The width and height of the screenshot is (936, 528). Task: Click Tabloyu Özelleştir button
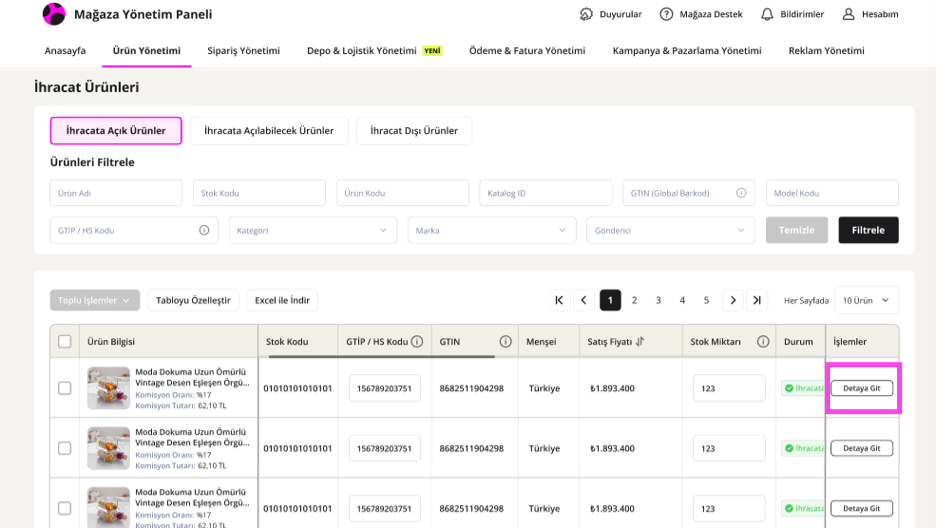click(193, 300)
